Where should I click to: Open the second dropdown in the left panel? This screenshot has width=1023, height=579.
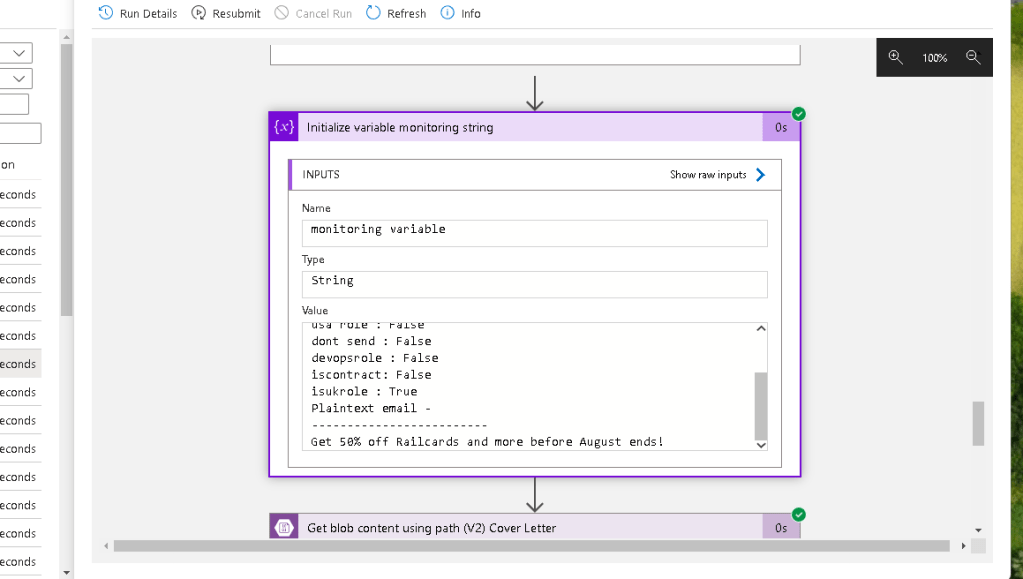pos(16,79)
